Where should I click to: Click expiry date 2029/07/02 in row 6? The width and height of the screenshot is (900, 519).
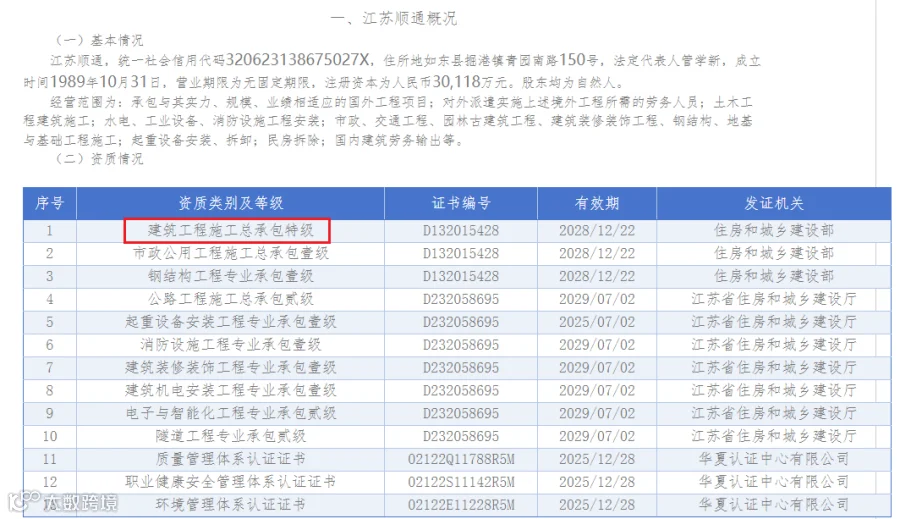coord(597,345)
